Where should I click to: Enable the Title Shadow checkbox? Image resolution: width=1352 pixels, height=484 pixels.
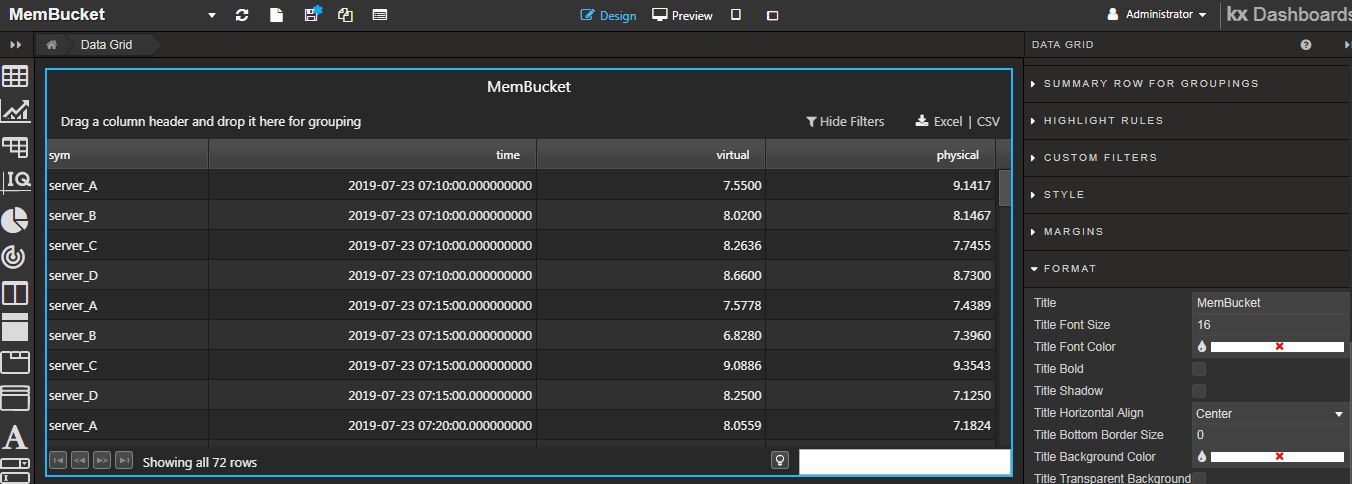coord(1199,391)
